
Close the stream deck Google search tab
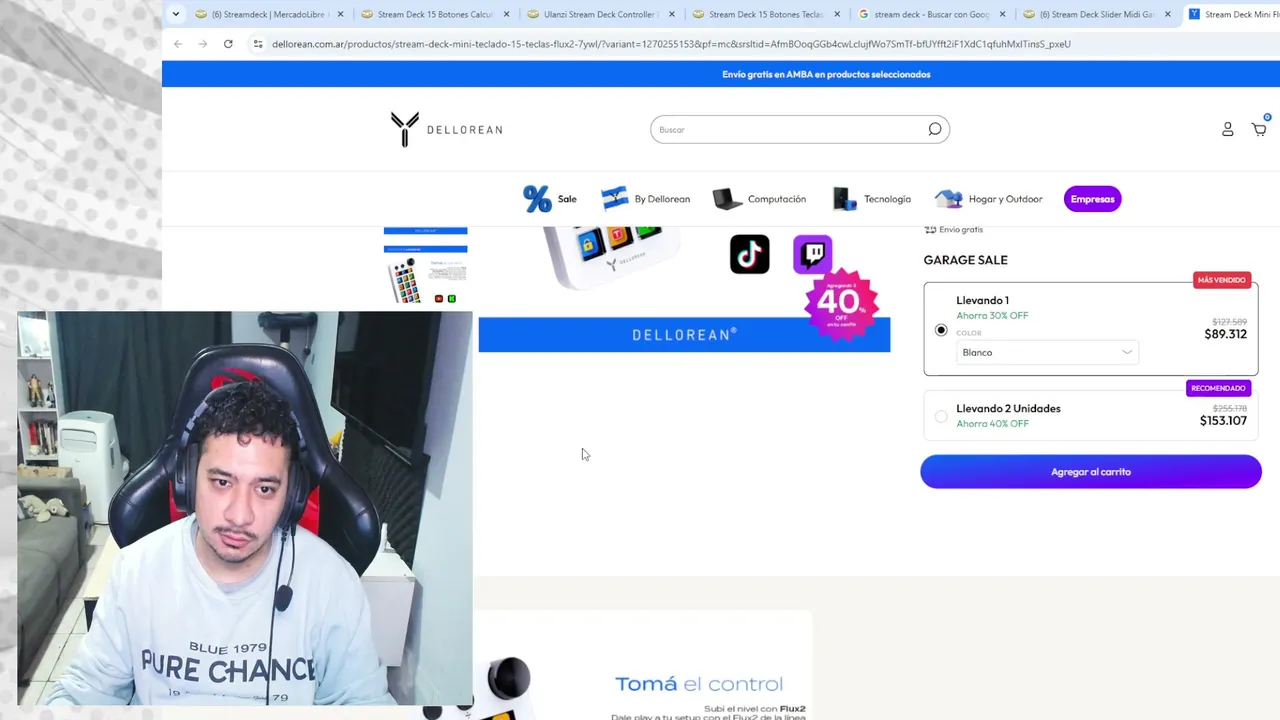tap(1003, 14)
